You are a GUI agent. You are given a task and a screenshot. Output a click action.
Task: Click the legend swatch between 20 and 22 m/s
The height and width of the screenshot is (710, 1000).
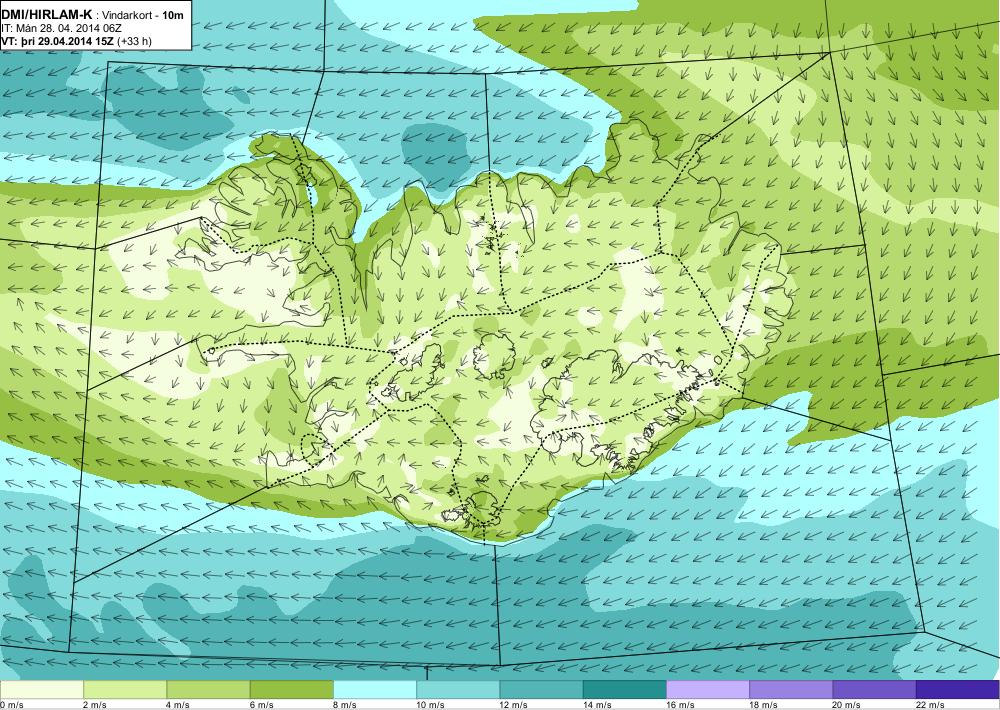click(x=874, y=690)
